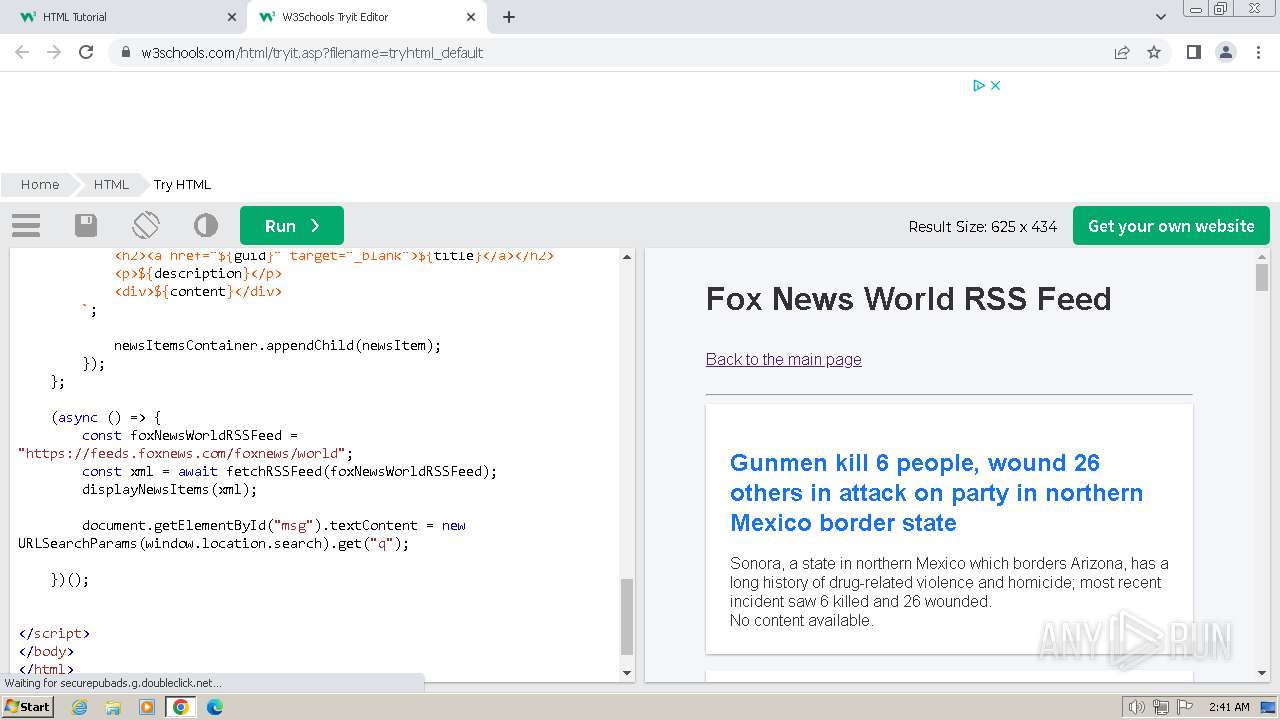The height and width of the screenshot is (720, 1280).
Task: View site information lock icon
Action: click(x=125, y=52)
